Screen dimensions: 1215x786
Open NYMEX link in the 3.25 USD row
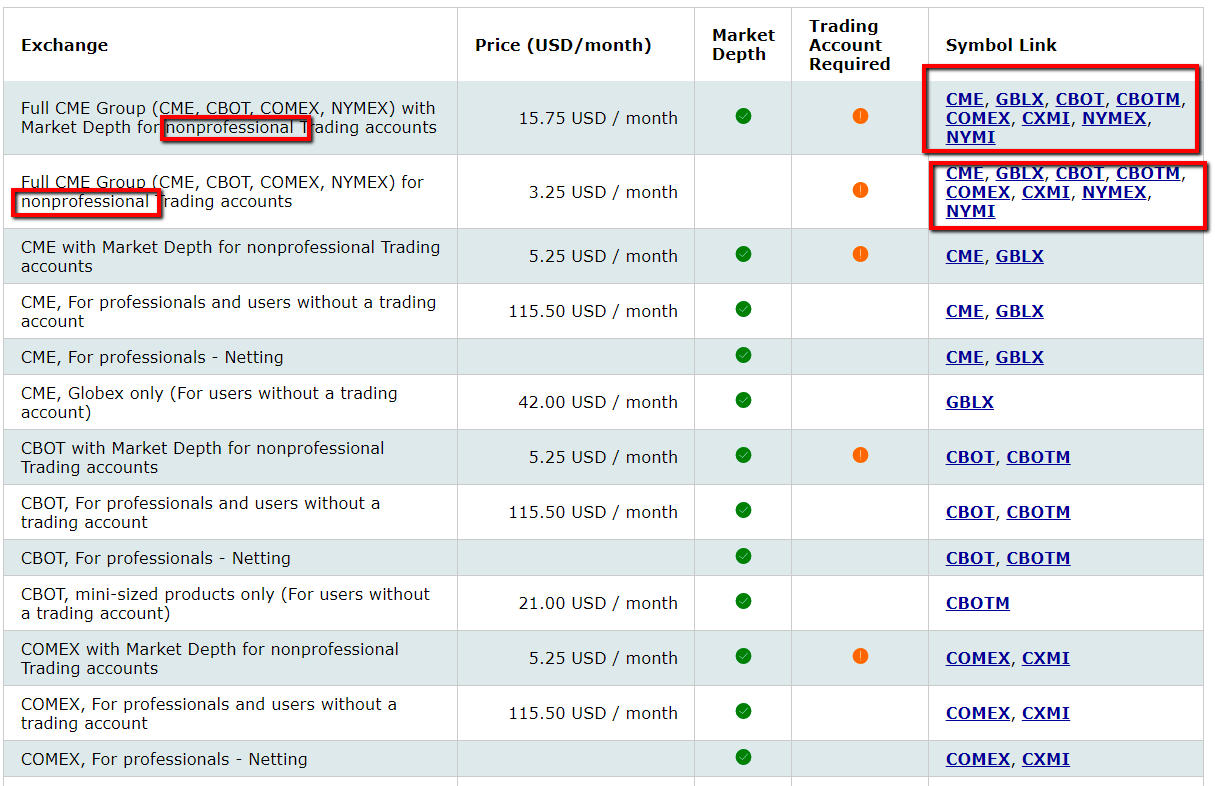tap(1114, 192)
